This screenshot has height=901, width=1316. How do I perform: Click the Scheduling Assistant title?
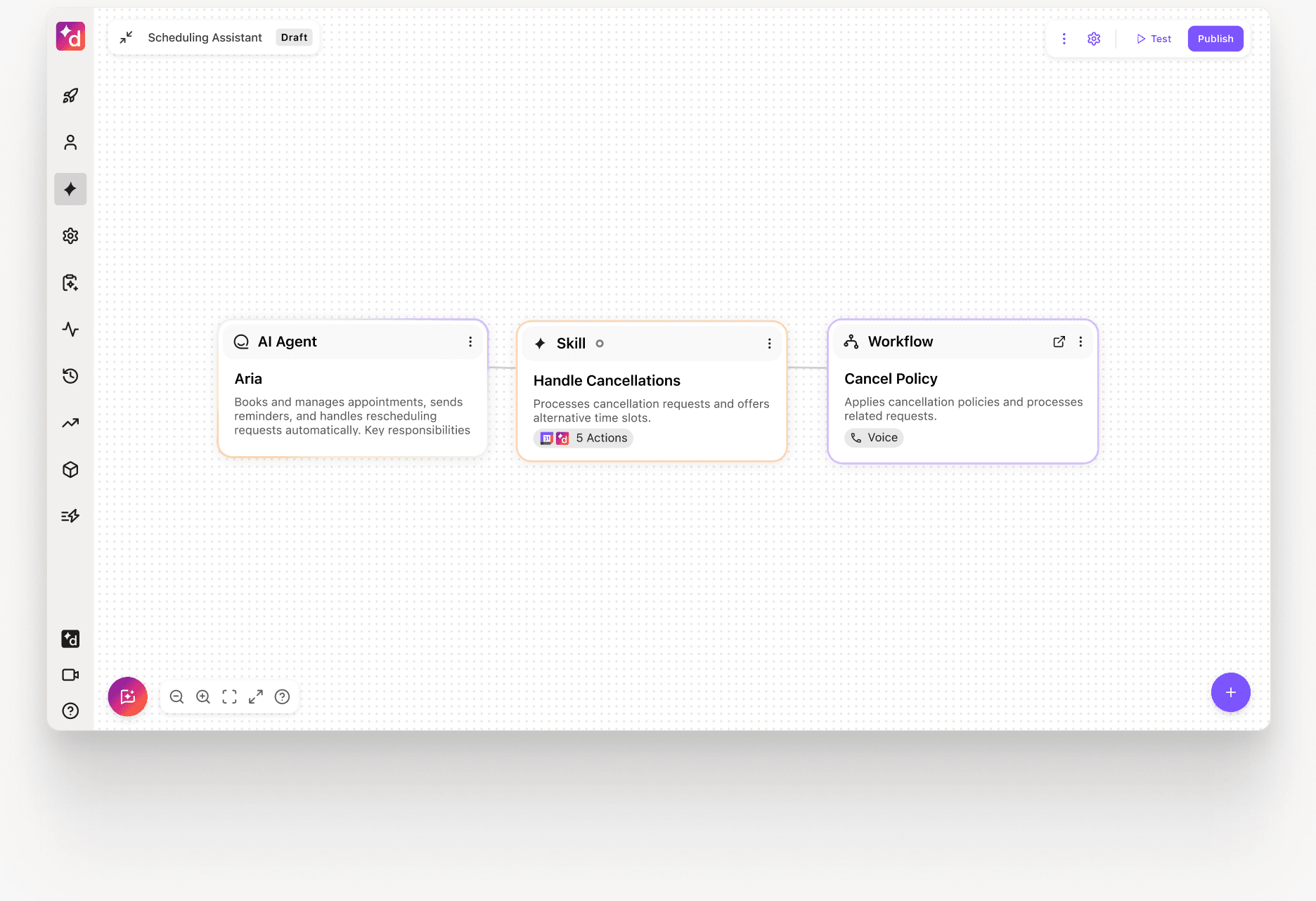[x=205, y=37]
